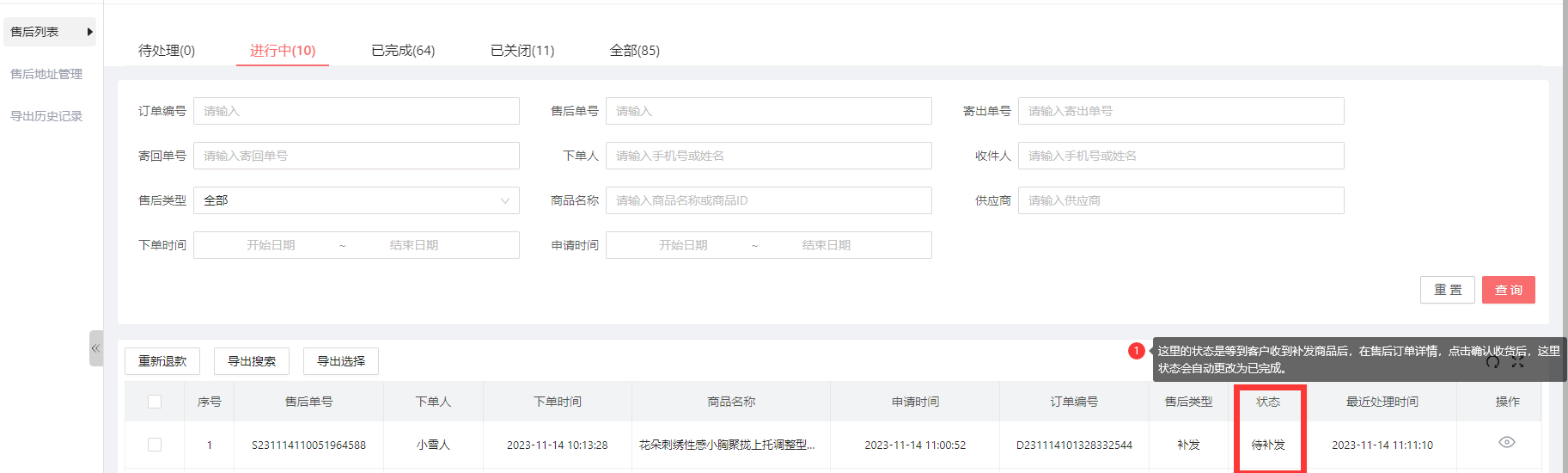
Task: Check the checkbox for row 1
Action: [x=155, y=445]
